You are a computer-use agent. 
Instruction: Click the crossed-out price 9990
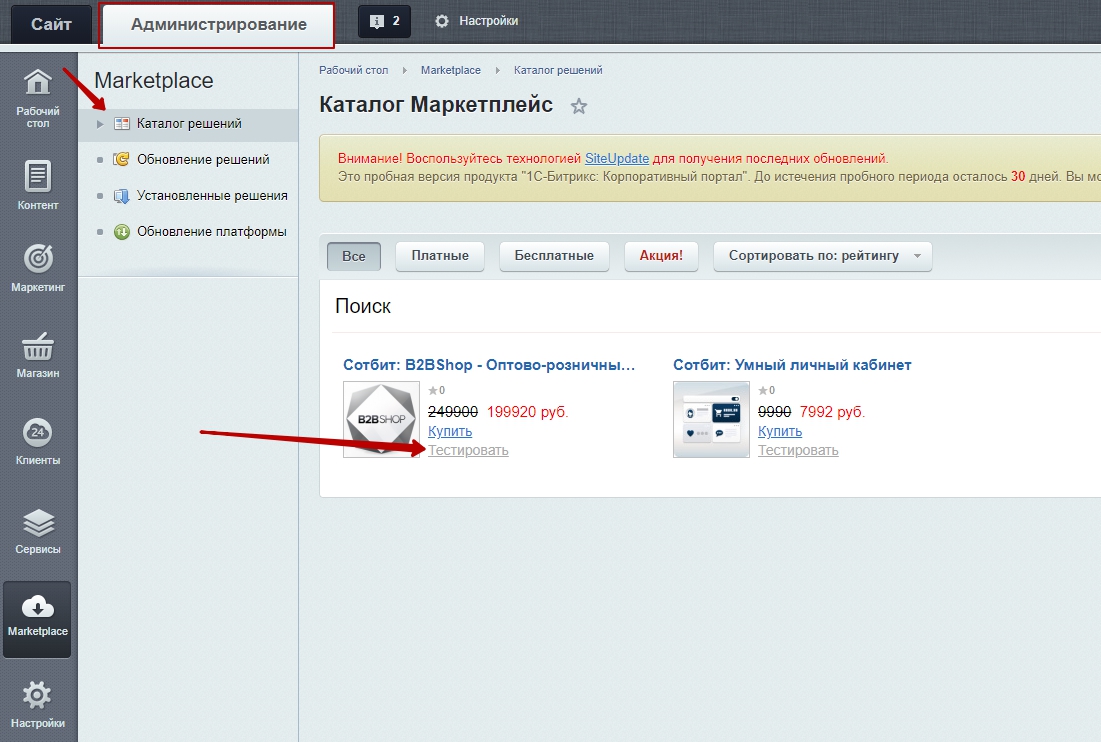(x=774, y=412)
